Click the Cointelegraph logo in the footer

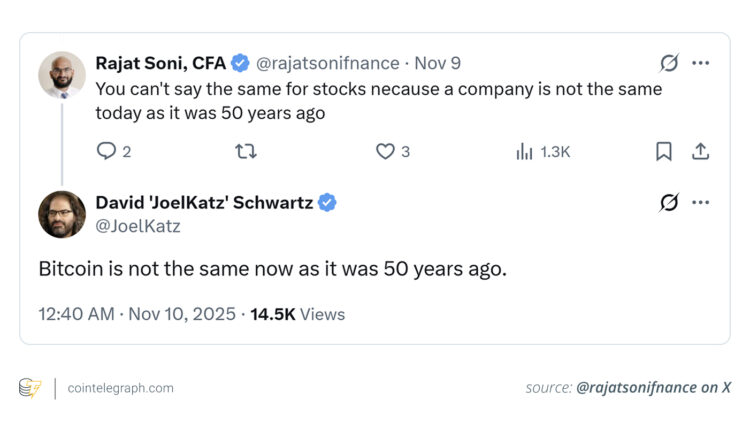30,388
